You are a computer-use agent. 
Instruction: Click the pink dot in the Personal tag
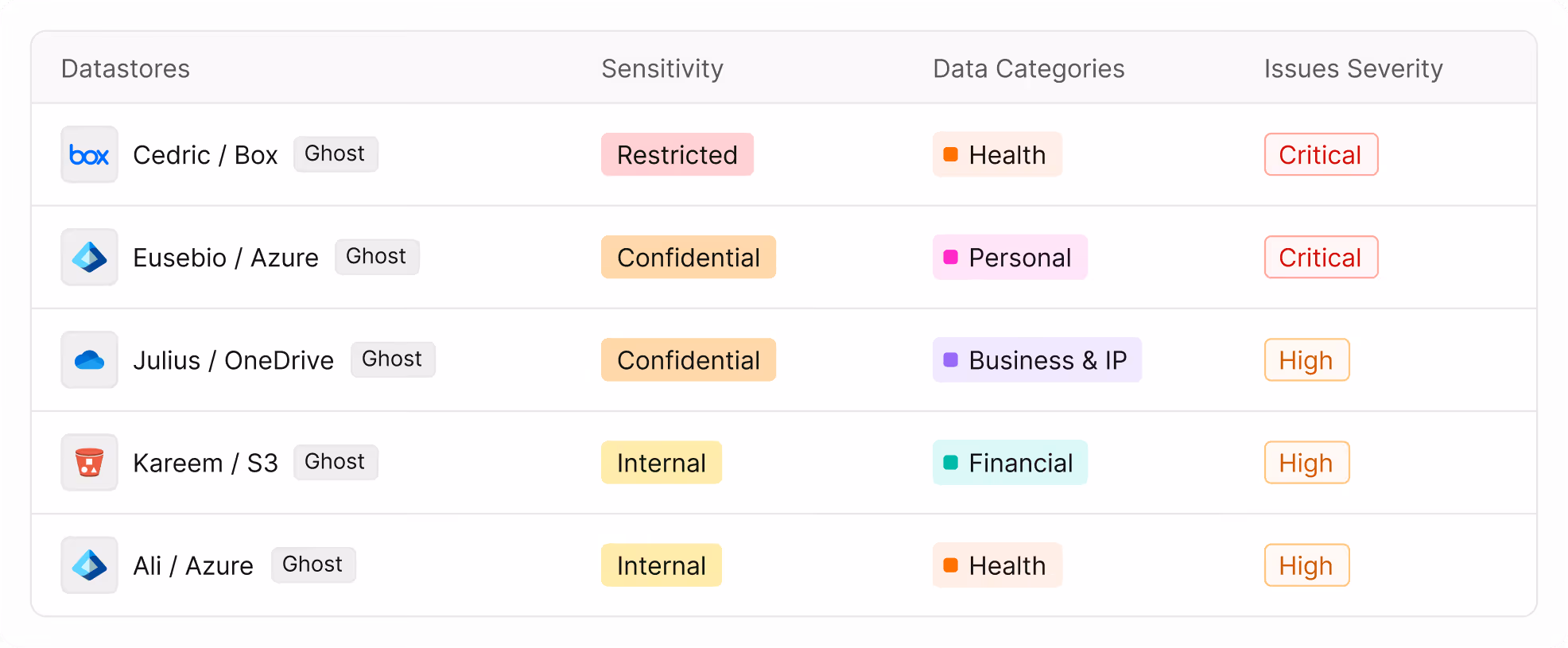[950, 257]
